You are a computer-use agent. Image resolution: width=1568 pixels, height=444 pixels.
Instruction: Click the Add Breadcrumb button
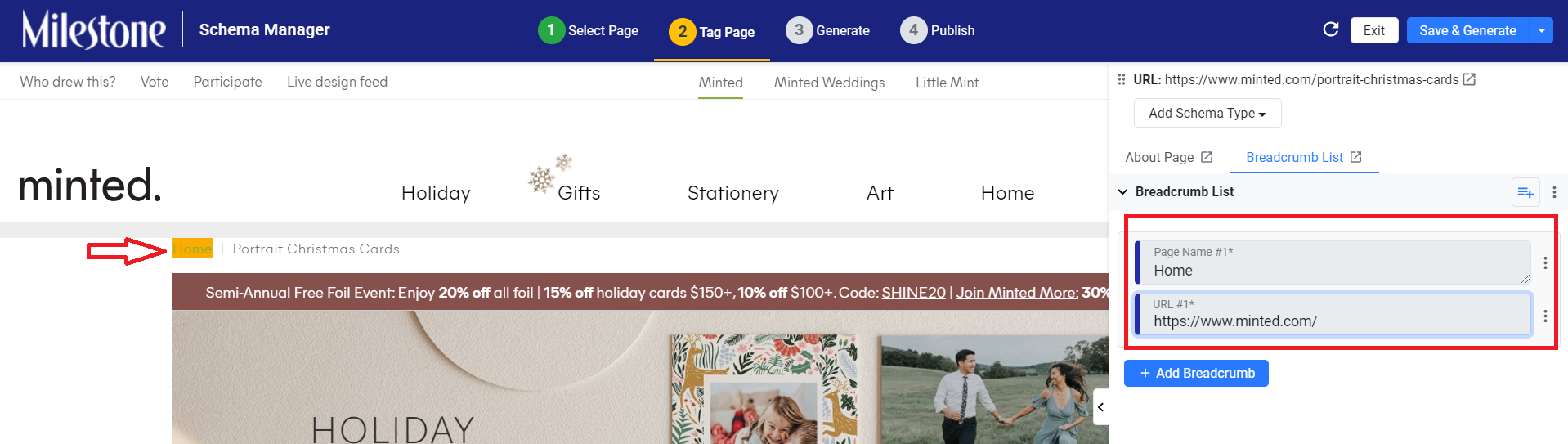pos(1196,373)
